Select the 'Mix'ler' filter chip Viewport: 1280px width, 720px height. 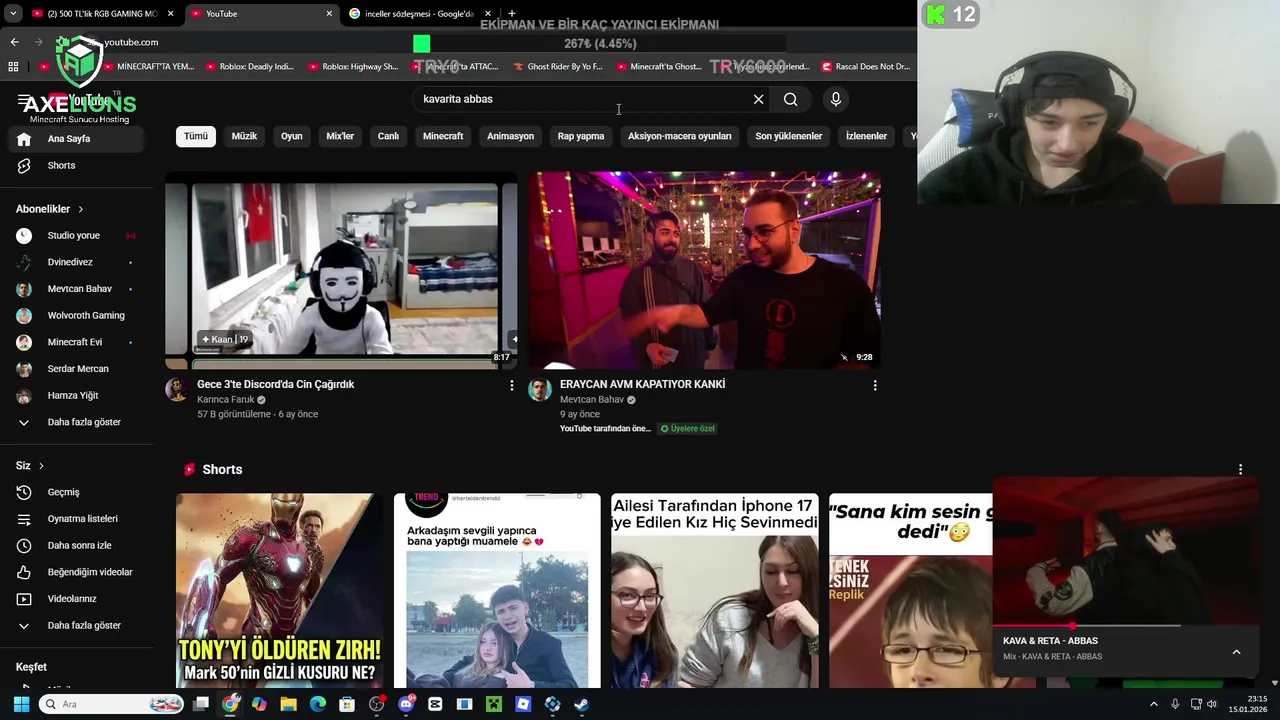340,136
